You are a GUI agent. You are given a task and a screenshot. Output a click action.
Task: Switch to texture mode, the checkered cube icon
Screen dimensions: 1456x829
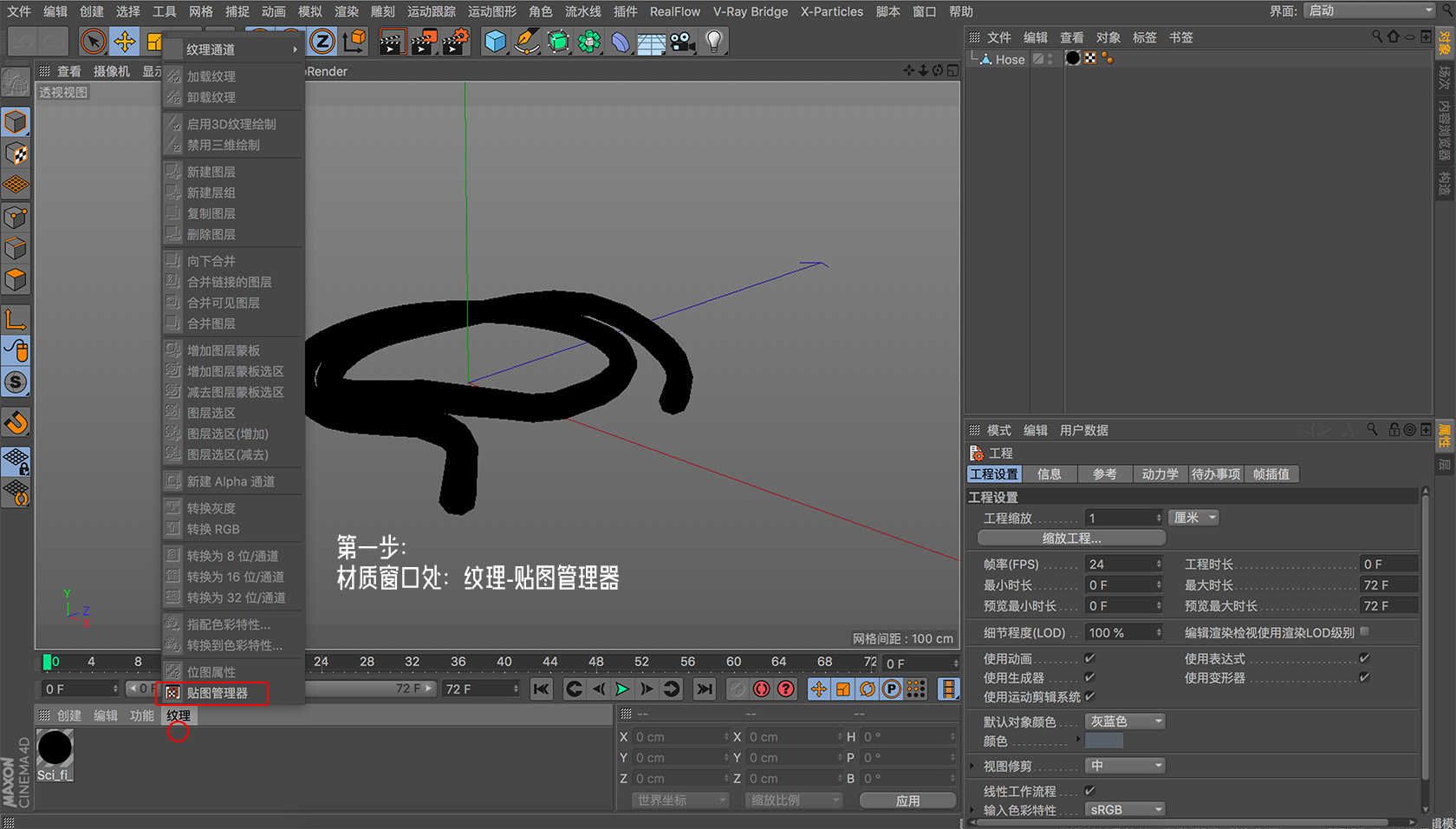tap(16, 153)
